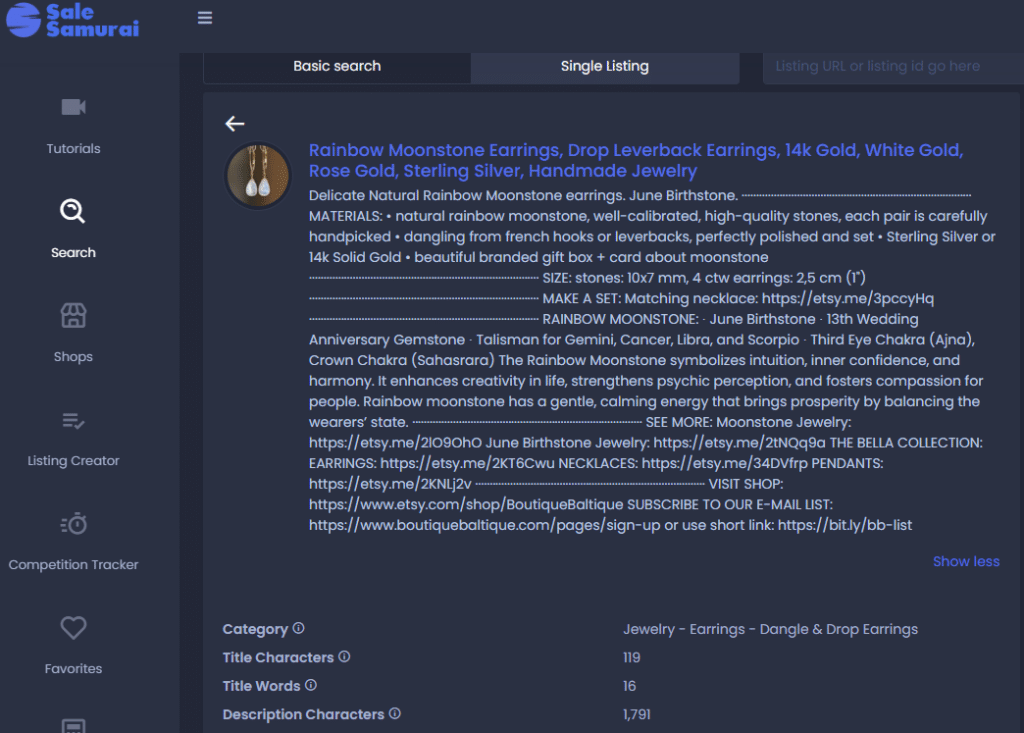Click the Title Words value 16
Image resolution: width=1024 pixels, height=733 pixels.
coord(629,686)
